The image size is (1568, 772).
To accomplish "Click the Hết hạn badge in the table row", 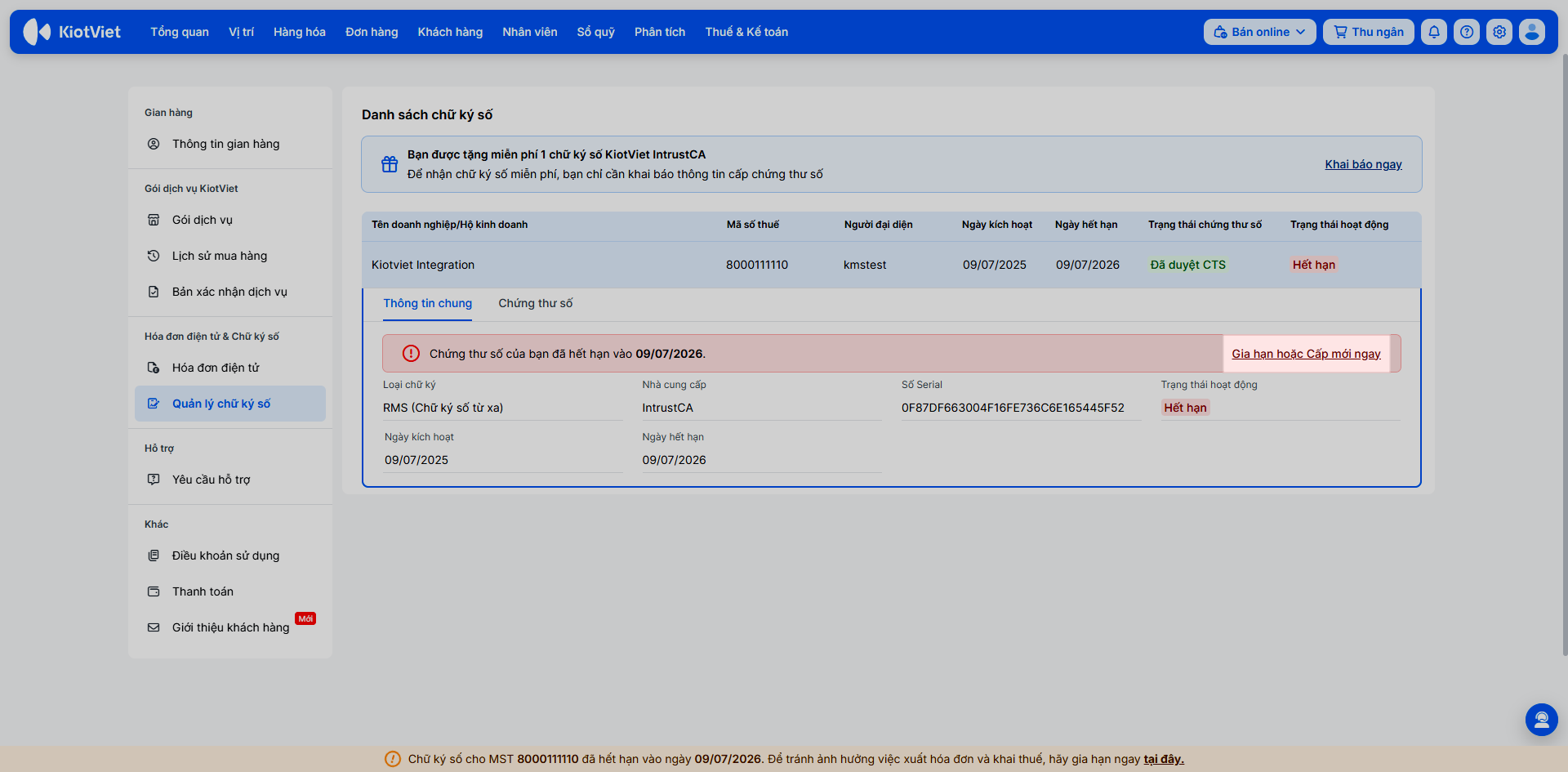I will (1314, 265).
